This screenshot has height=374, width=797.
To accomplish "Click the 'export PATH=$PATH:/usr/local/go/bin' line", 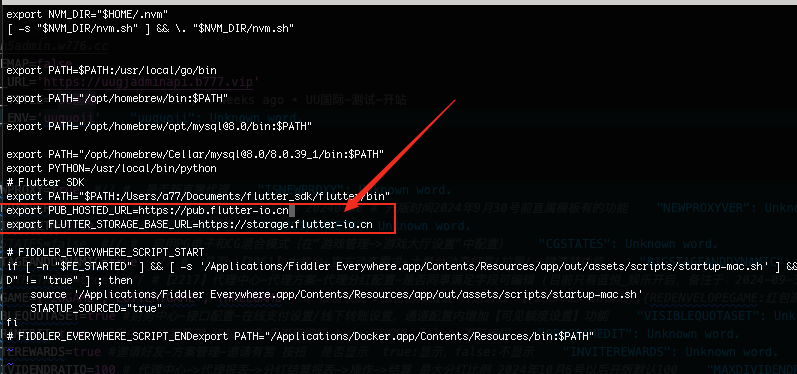I will (x=112, y=71).
